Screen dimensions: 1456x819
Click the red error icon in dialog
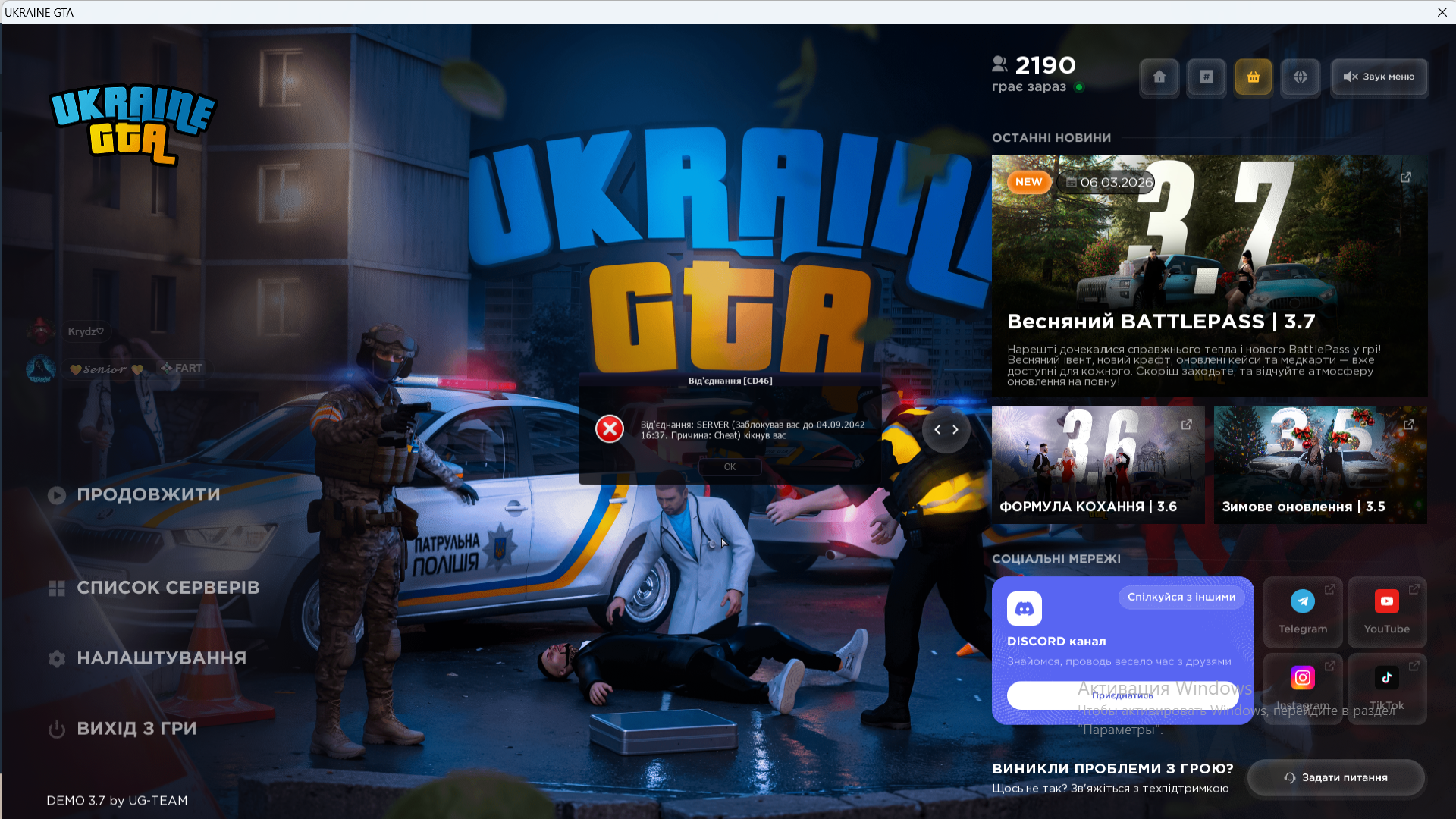610,429
